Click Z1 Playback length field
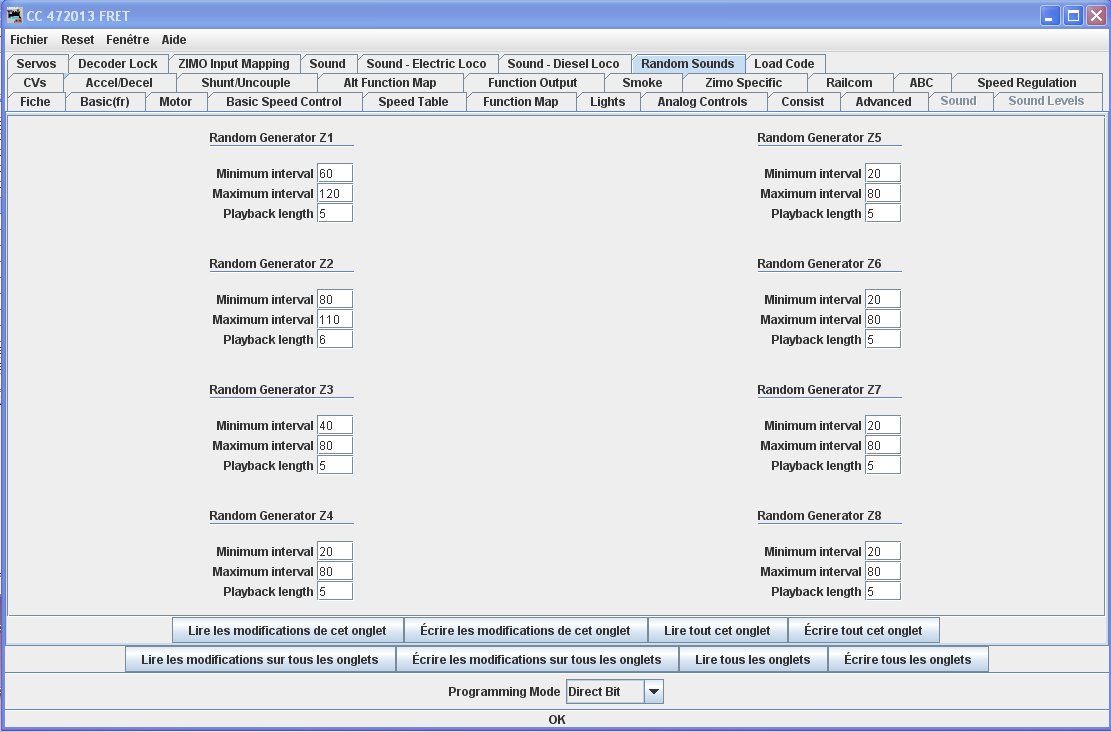The image size is (1111, 732). click(334, 213)
